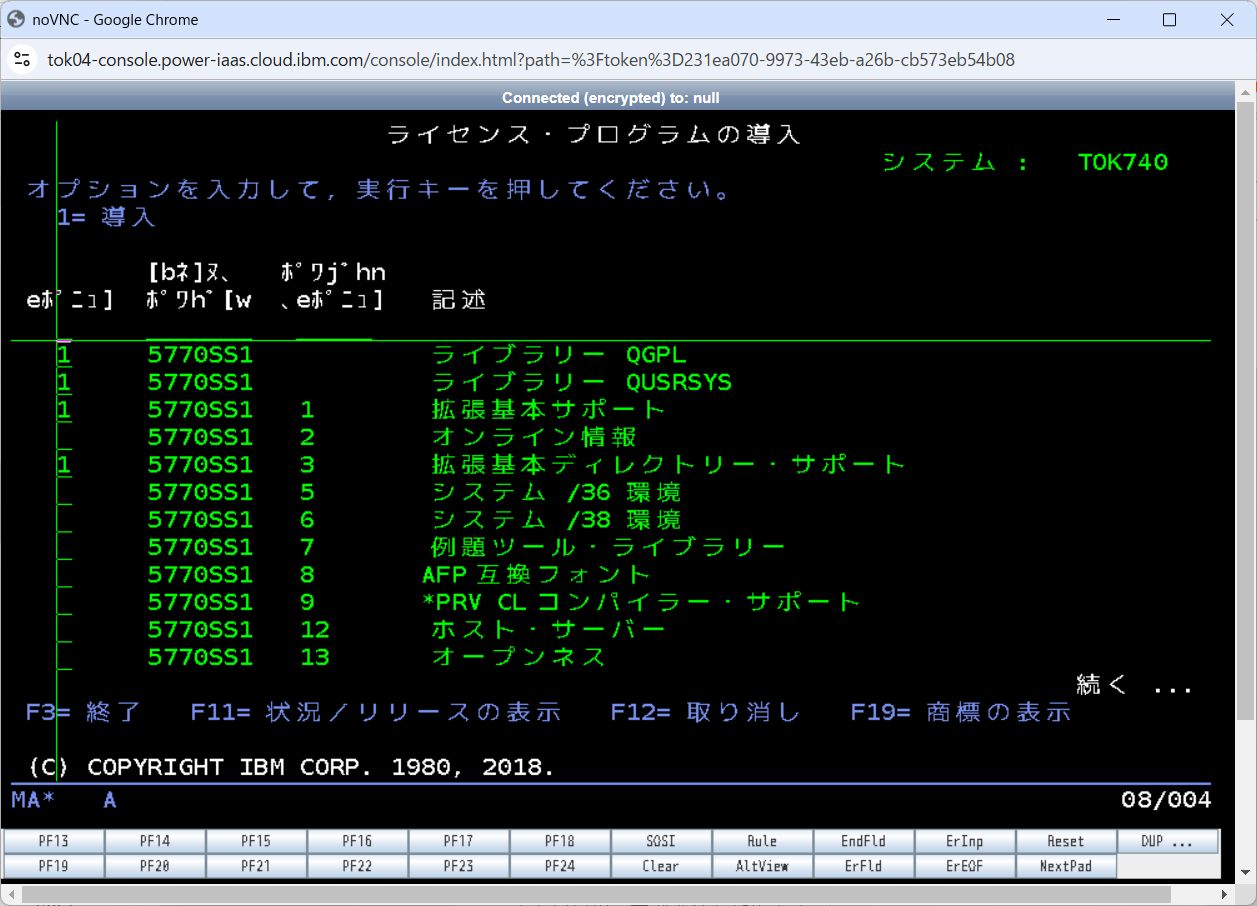Screen dimensions: 1257x906
Task: Click the Clear key button
Action: coord(661,866)
